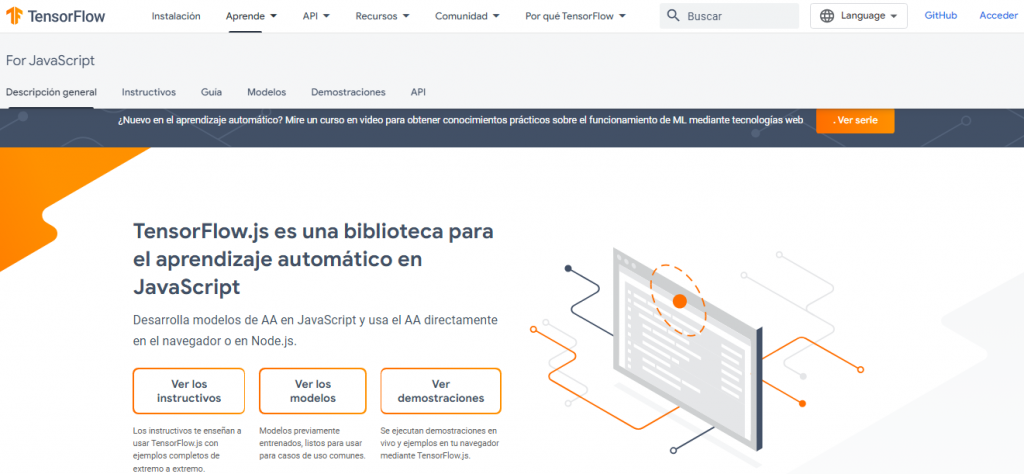Select the Descripción general tab
This screenshot has width=1024, height=474.
click(x=52, y=93)
